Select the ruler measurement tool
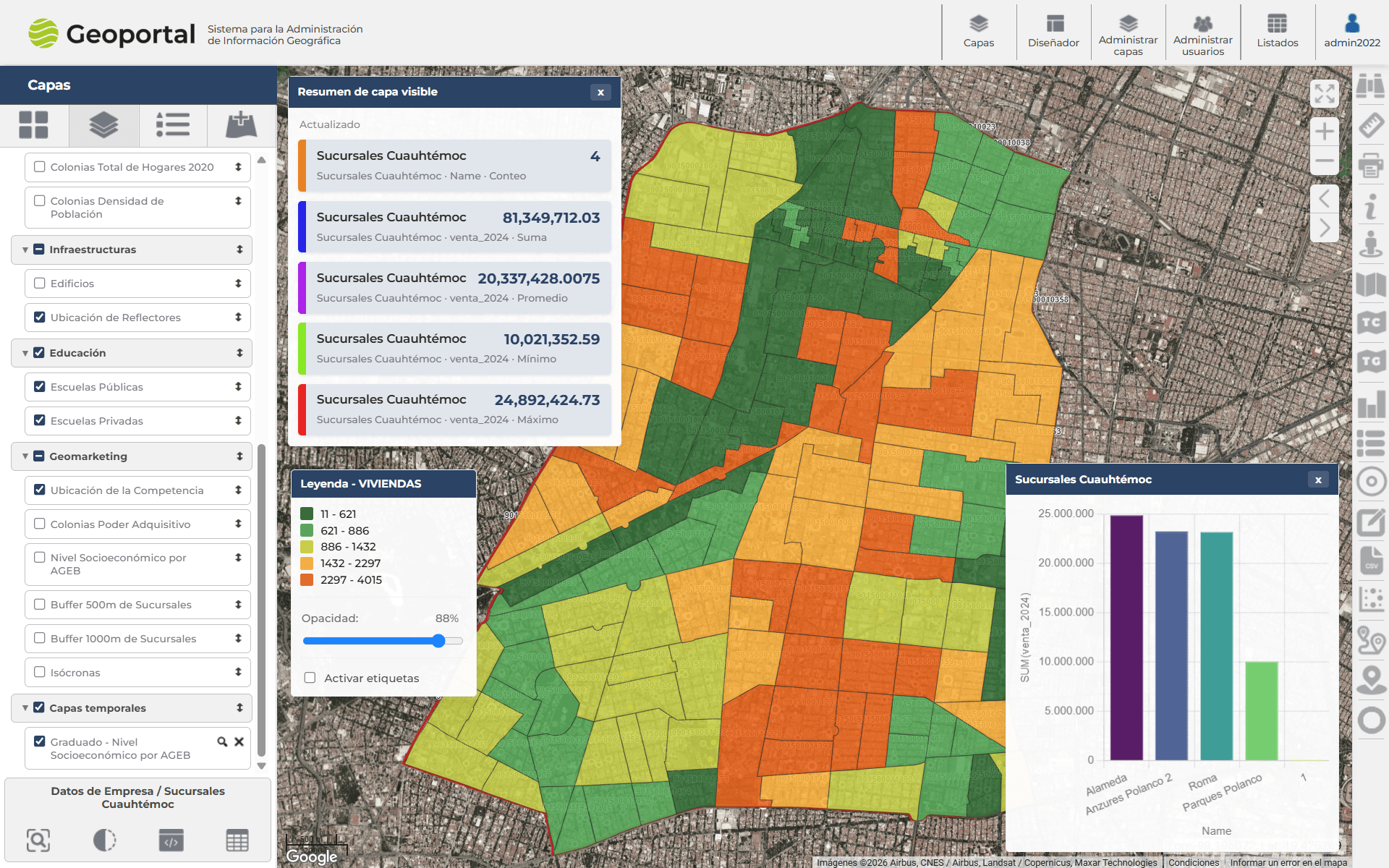This screenshot has height=868, width=1389. [1370, 125]
